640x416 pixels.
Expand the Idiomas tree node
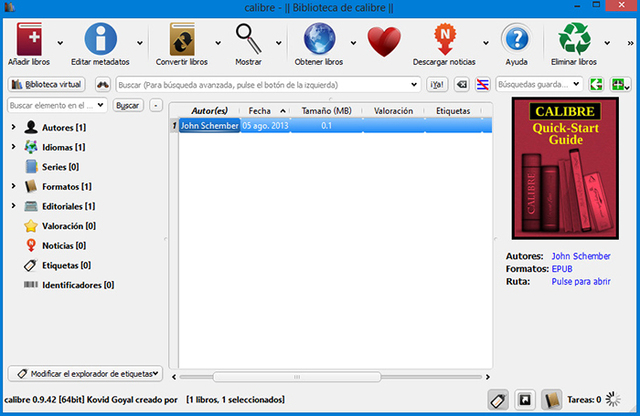13,147
